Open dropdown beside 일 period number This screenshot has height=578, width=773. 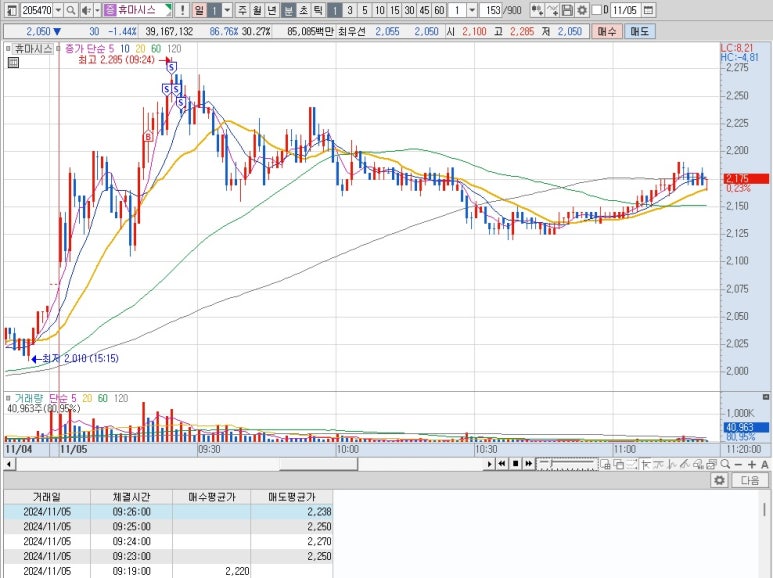tap(227, 10)
